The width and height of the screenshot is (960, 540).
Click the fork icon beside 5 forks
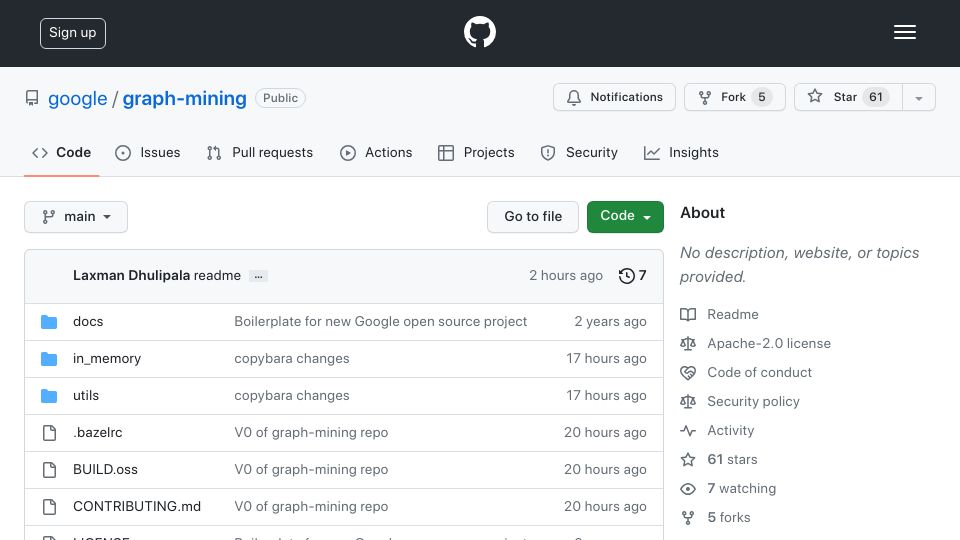point(688,518)
